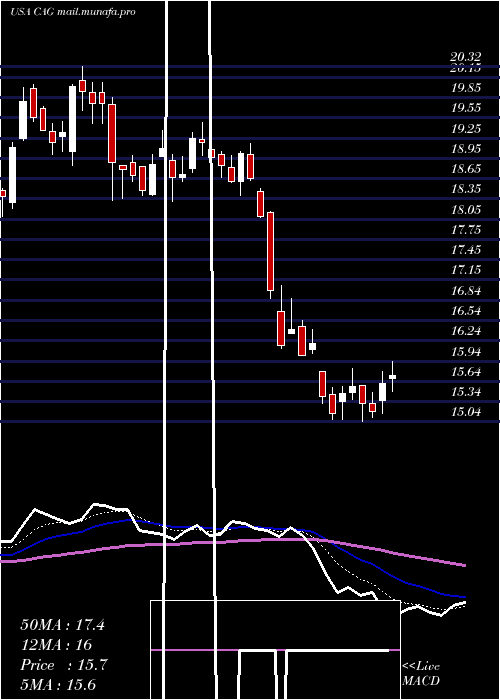Click the 20.32 price axis label
500x700 pixels.
[466, 57]
